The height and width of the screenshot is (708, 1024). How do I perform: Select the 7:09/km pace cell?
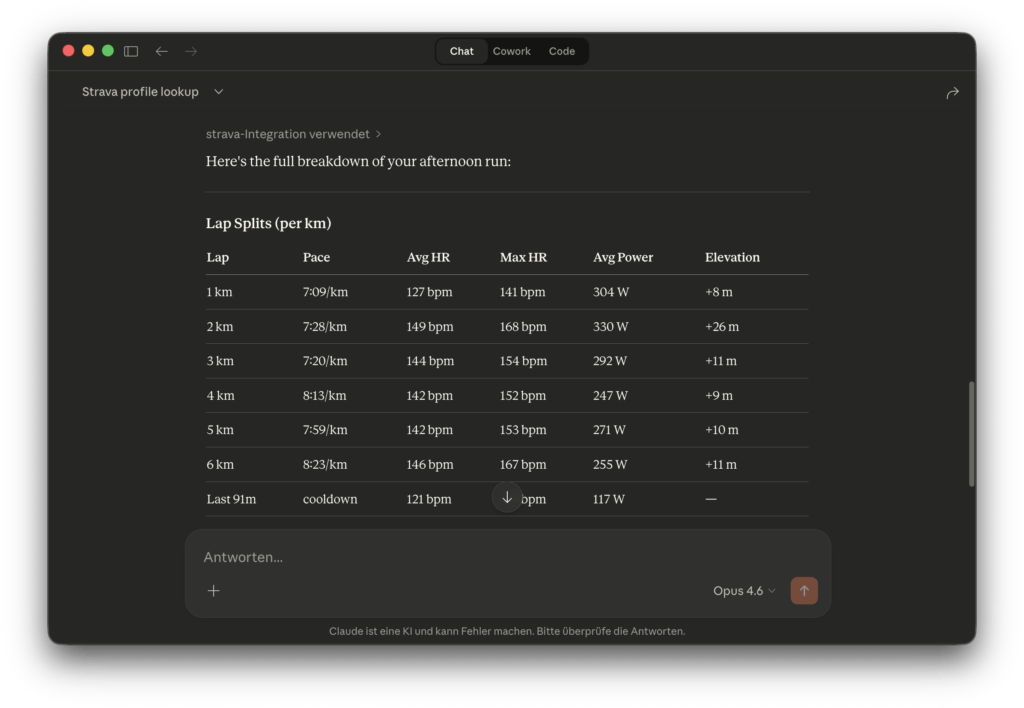pyautogui.click(x=325, y=292)
